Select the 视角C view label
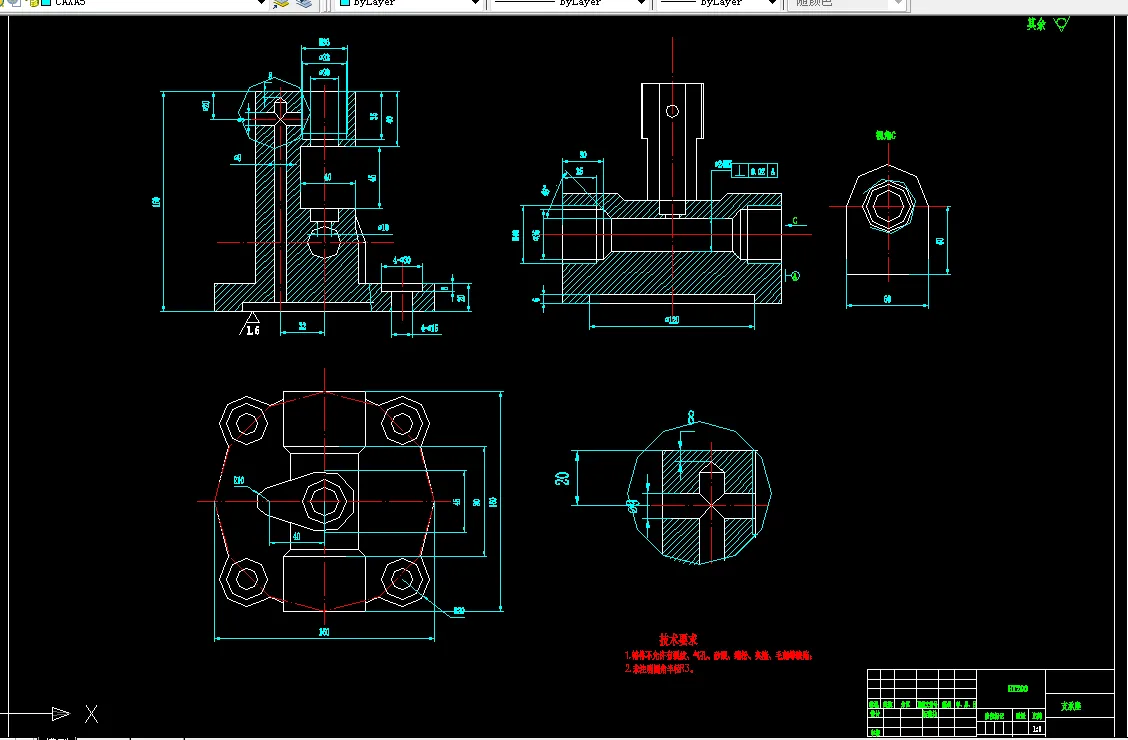The width and height of the screenshot is (1128, 740). coord(886,135)
